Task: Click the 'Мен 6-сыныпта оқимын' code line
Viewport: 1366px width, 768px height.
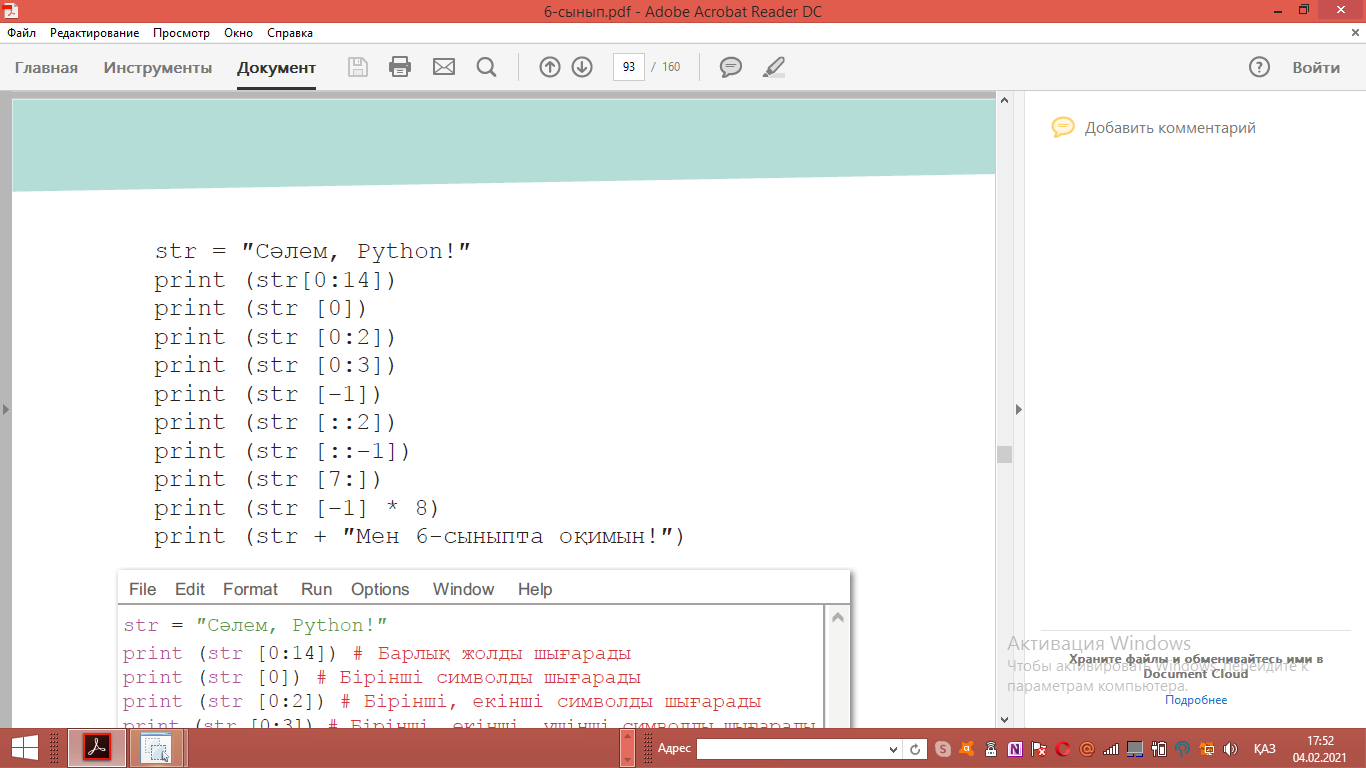Action: tap(419, 536)
